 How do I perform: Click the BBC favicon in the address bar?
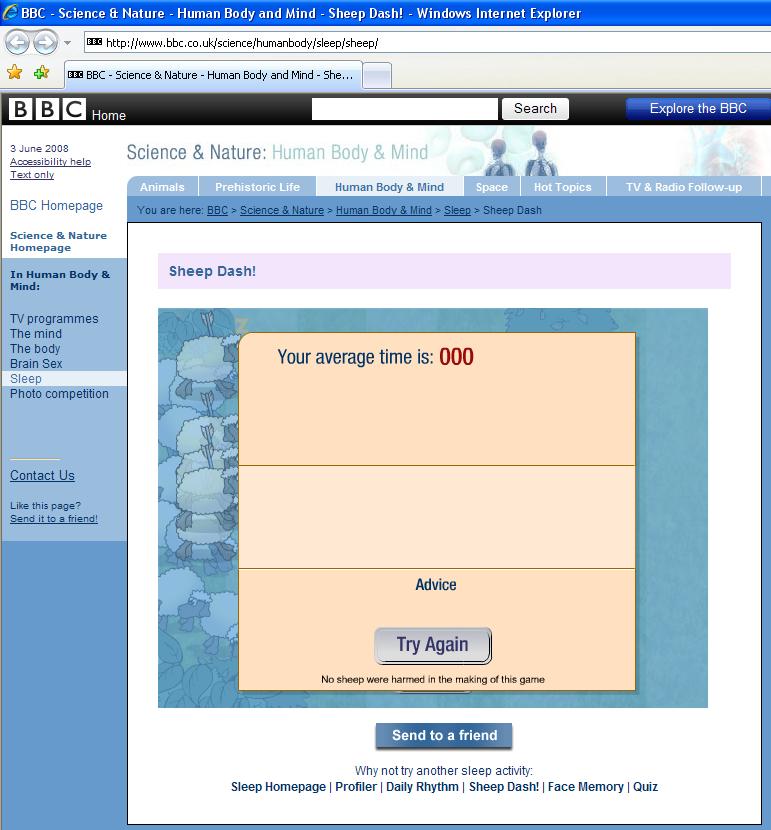pyautogui.click(x=94, y=42)
